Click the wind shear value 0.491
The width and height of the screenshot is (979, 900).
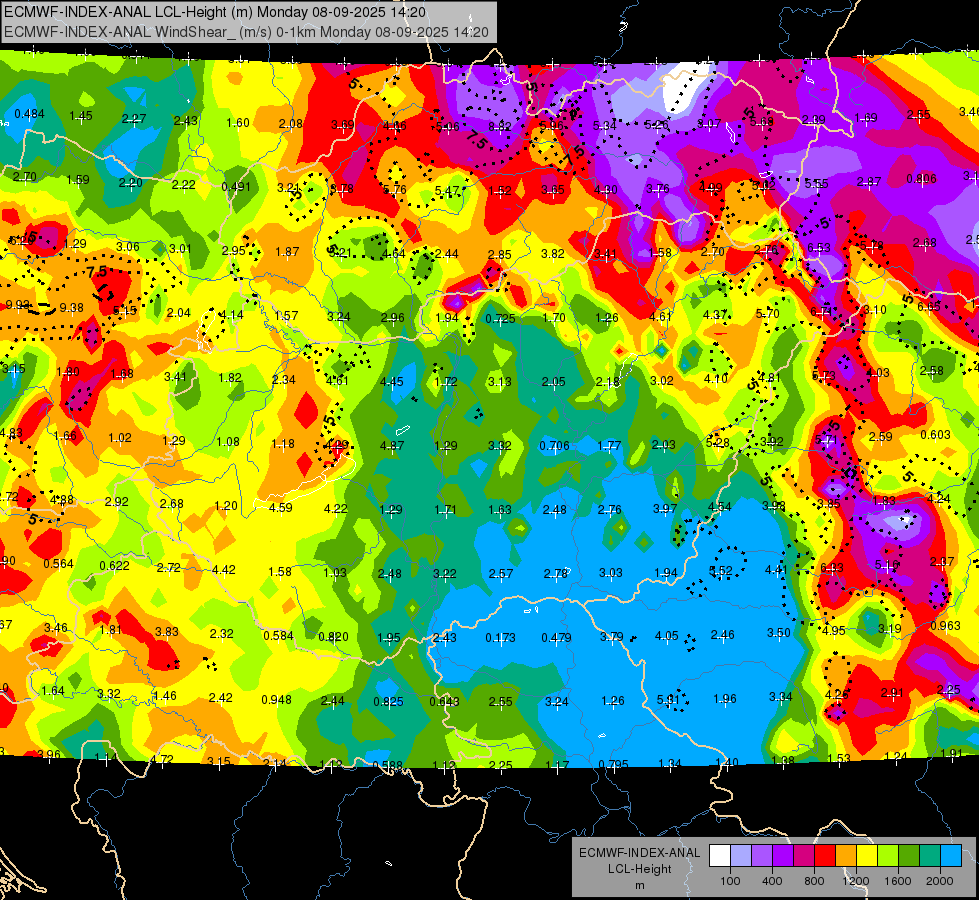236,187
